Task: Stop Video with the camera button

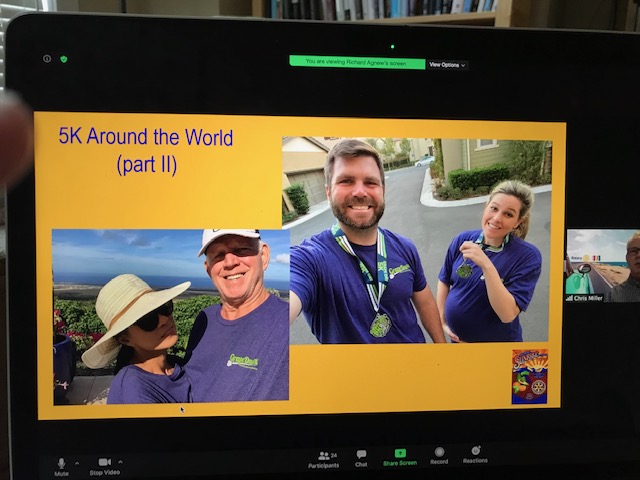Action: [x=104, y=464]
